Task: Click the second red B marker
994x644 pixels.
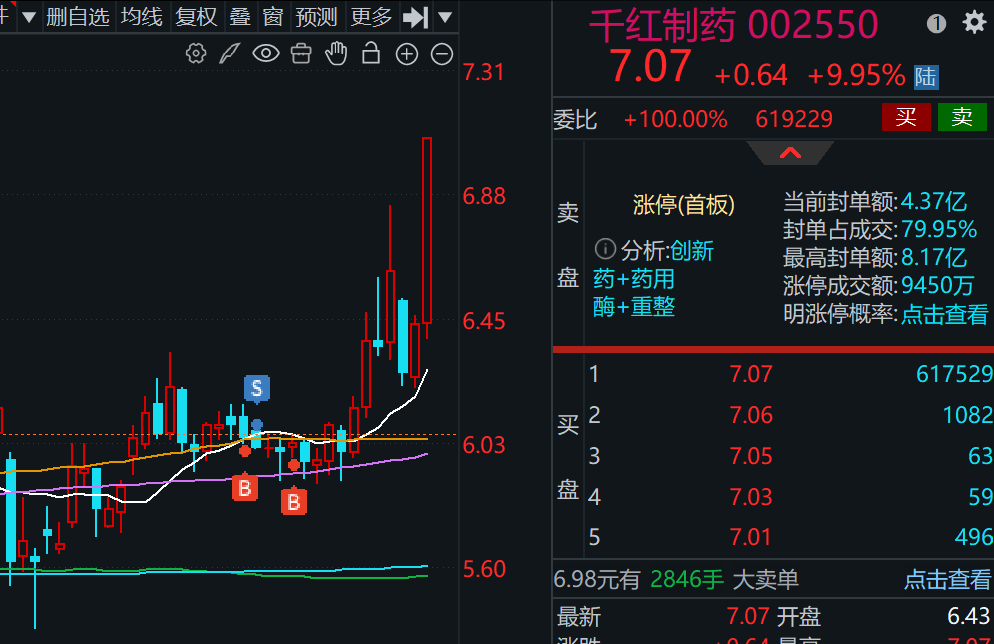Action: 294,501
